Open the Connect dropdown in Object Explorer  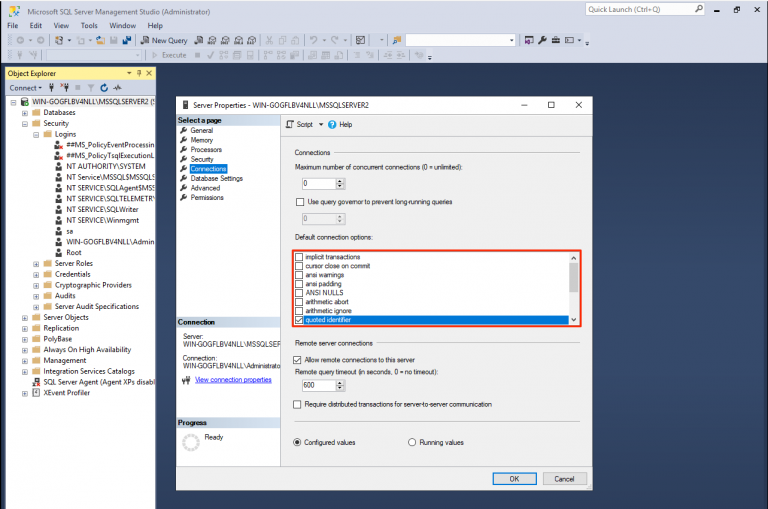coord(25,88)
